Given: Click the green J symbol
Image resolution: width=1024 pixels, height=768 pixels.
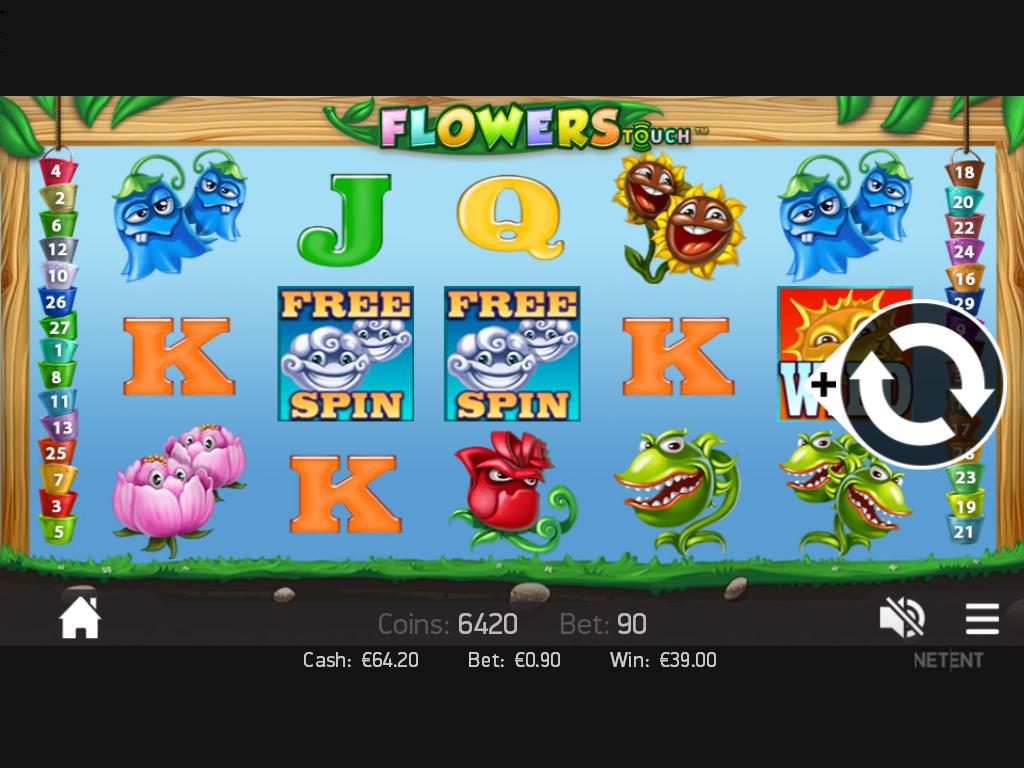Looking at the screenshot, I should (344, 219).
